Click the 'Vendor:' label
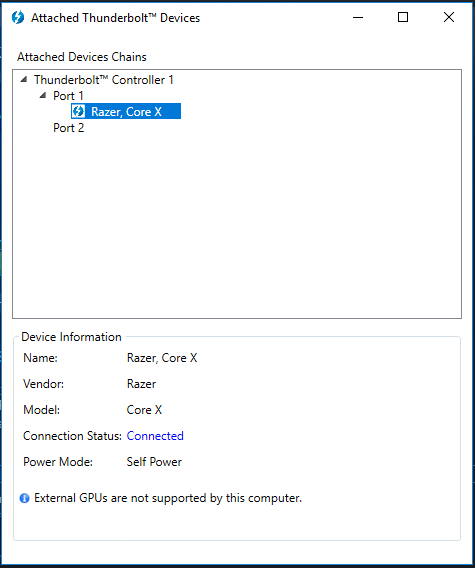 pyautogui.click(x=43, y=384)
